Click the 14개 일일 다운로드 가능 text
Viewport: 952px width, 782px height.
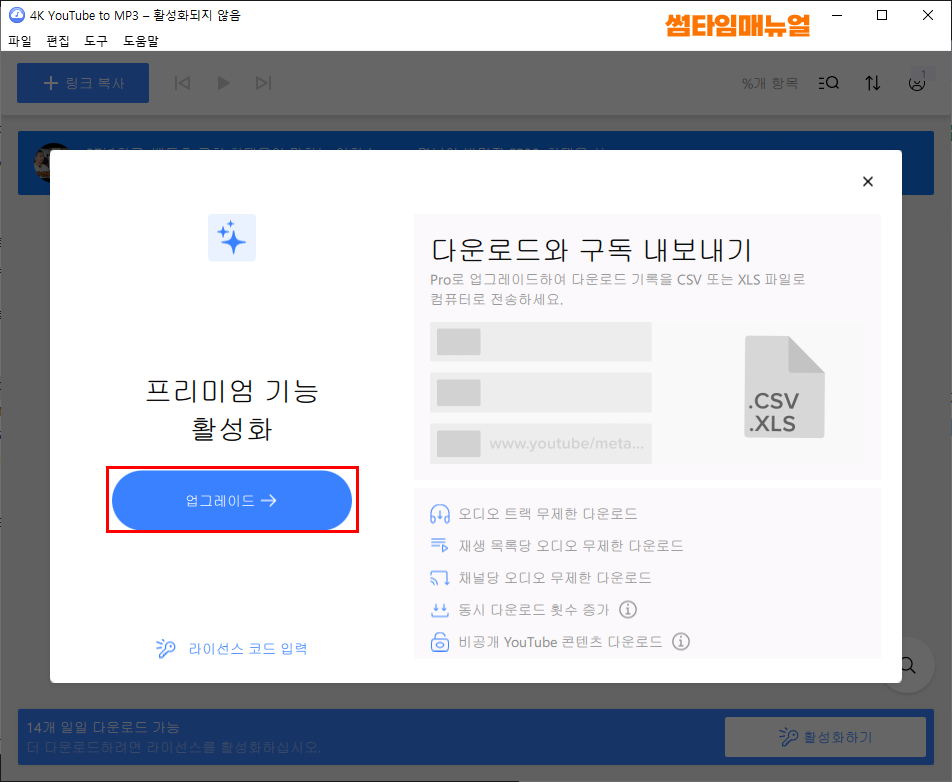click(x=103, y=727)
